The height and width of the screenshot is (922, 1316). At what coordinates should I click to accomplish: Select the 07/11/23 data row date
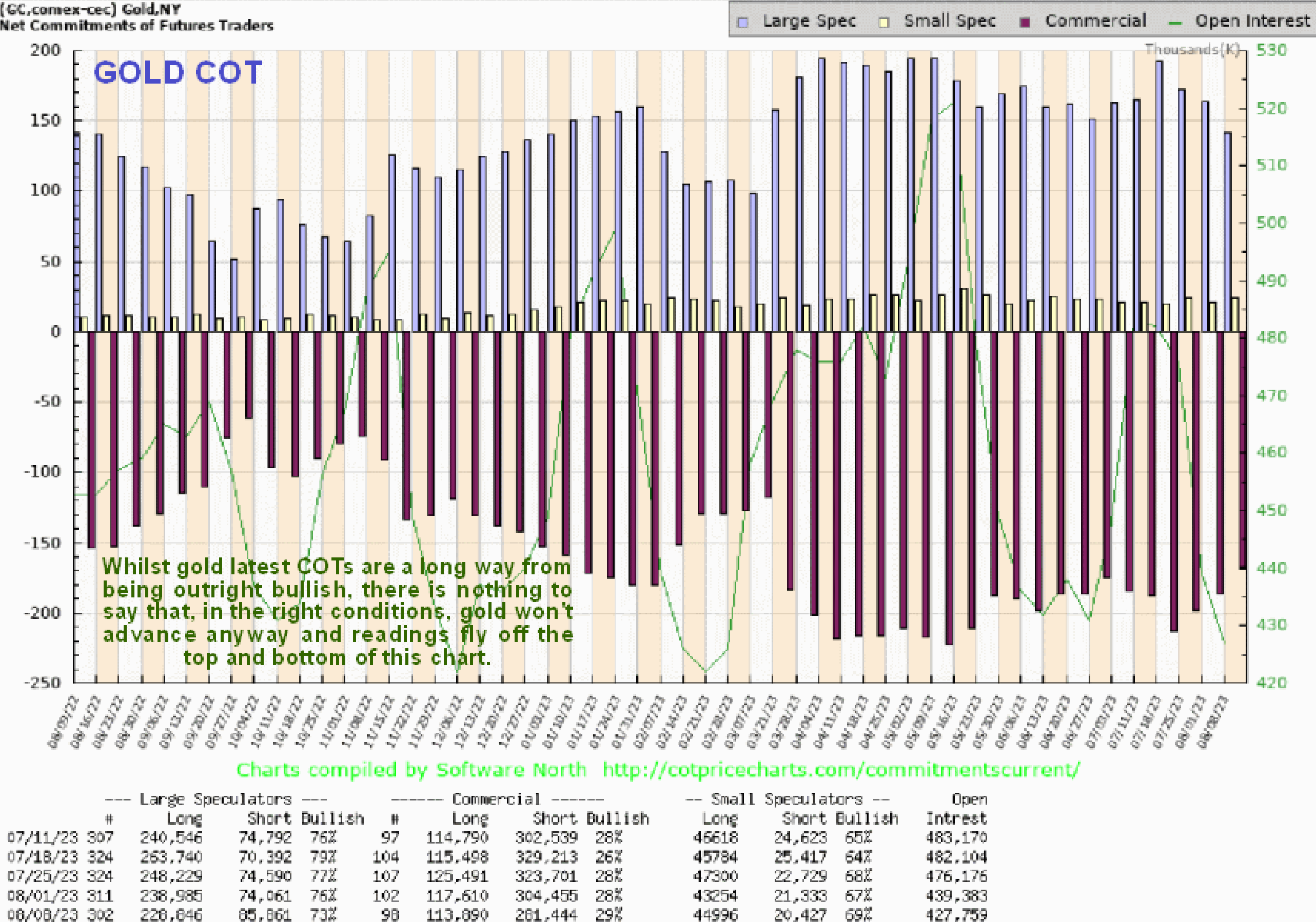pyautogui.click(x=42, y=838)
